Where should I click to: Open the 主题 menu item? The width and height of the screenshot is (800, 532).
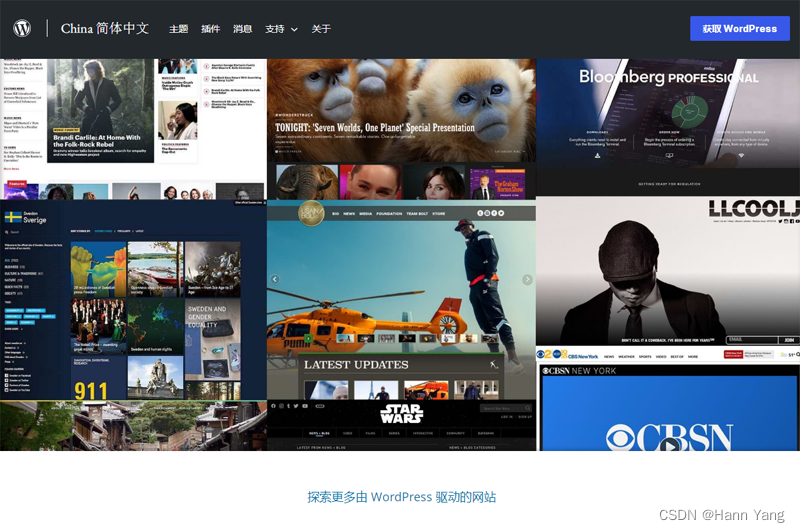[178, 29]
